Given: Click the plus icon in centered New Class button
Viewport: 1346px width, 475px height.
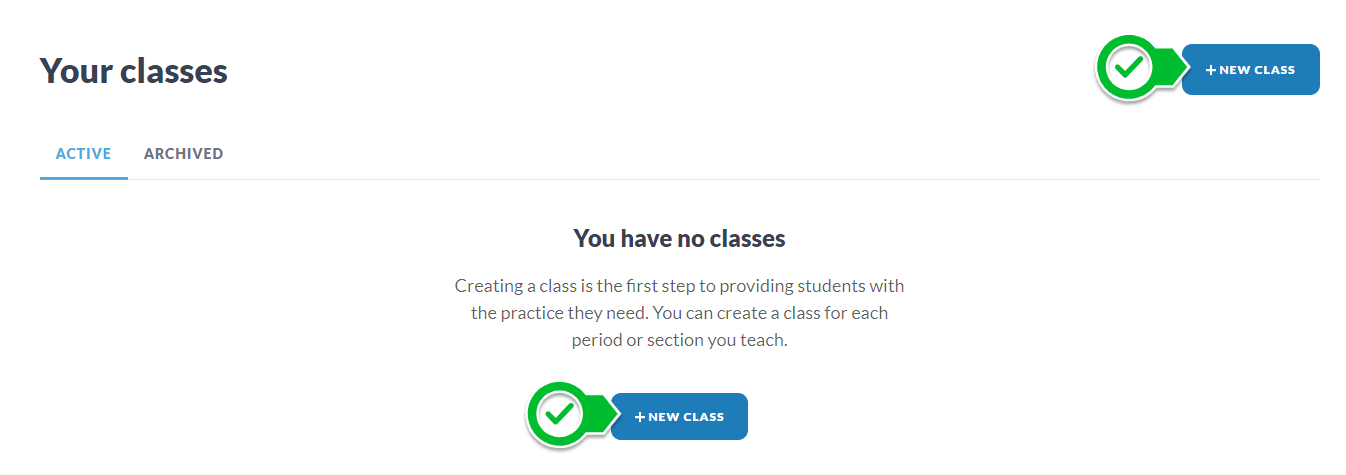Looking at the screenshot, I should [x=640, y=417].
